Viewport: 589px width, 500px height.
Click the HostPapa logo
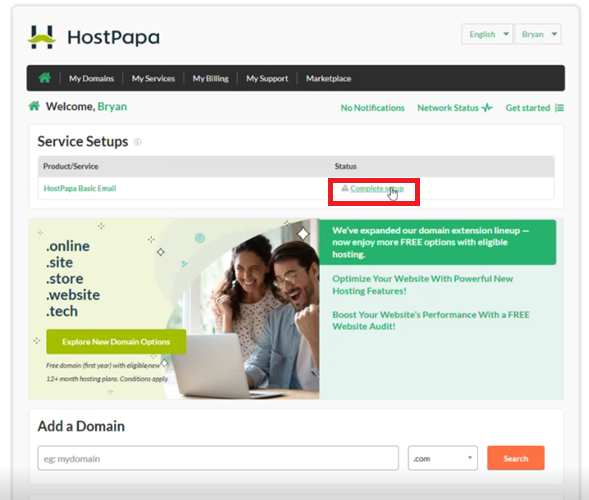[94, 37]
